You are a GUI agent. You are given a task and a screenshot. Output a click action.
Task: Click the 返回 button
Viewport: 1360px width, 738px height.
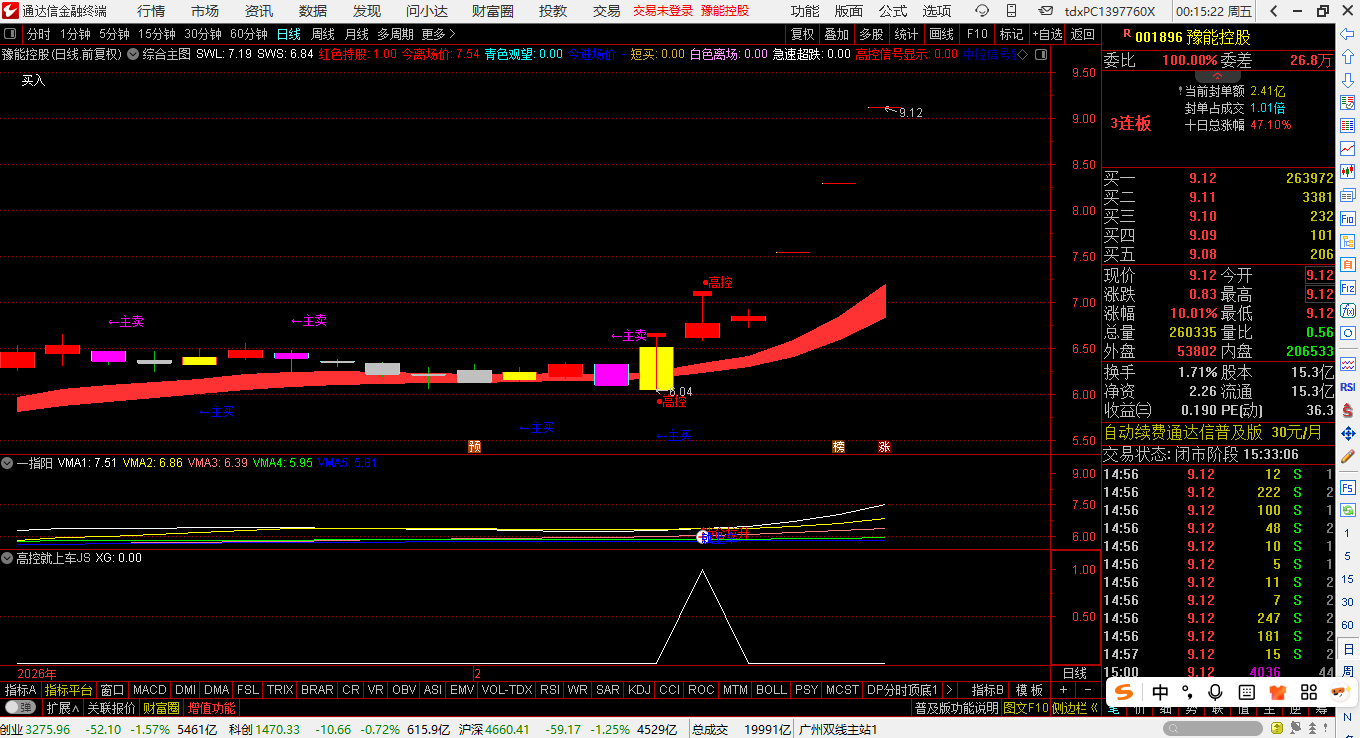tap(1083, 34)
